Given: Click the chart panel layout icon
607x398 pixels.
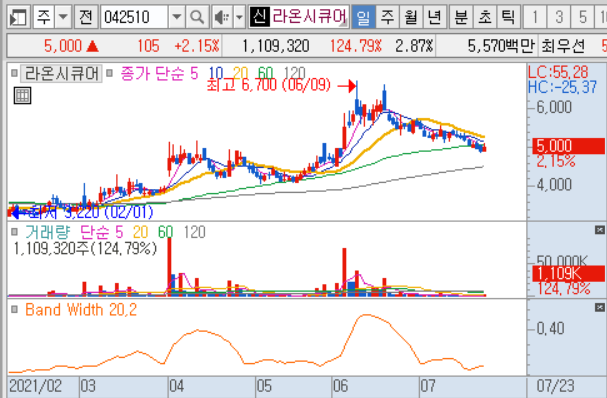Looking at the screenshot, I should point(18,17).
